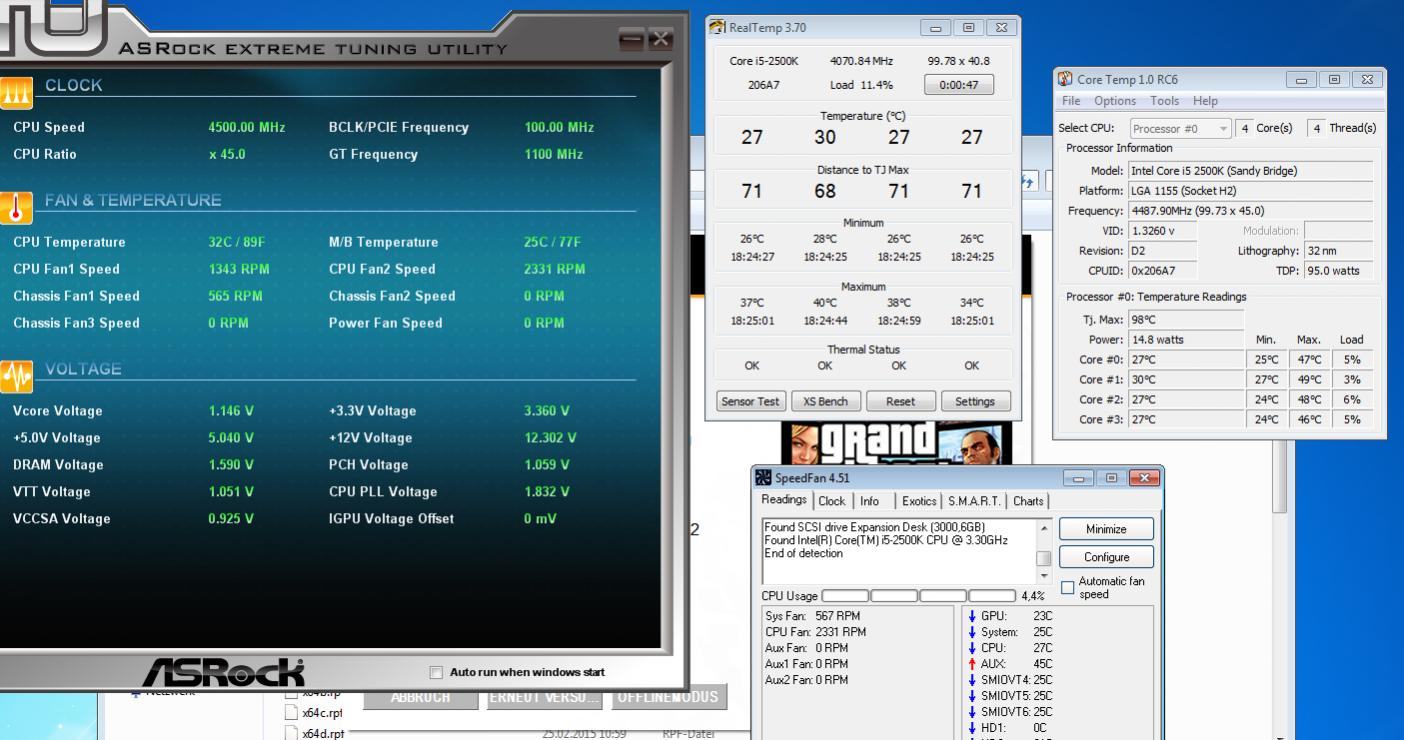The image size is (1404, 740).
Task: Click the Reset button in RealTemp
Action: [900, 402]
